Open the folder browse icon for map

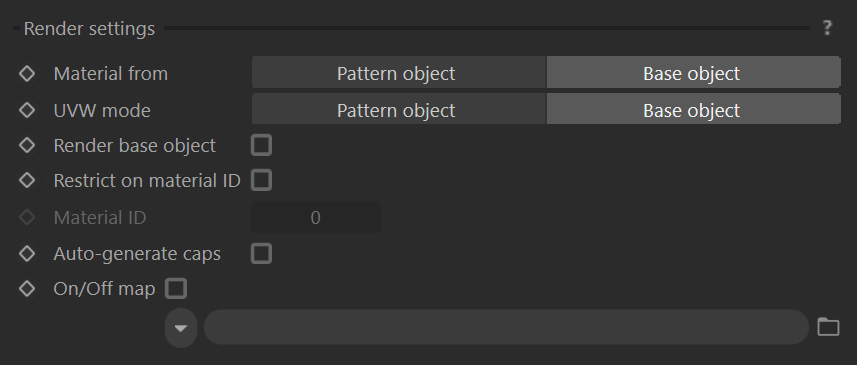828,327
